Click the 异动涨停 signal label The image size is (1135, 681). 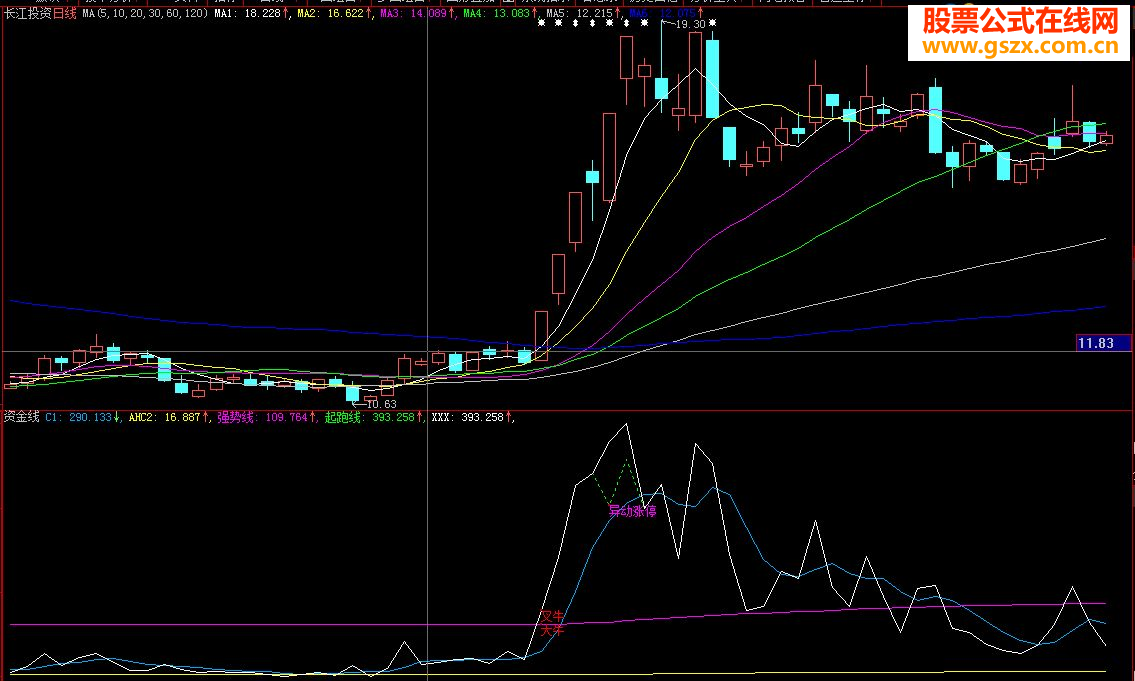632,511
